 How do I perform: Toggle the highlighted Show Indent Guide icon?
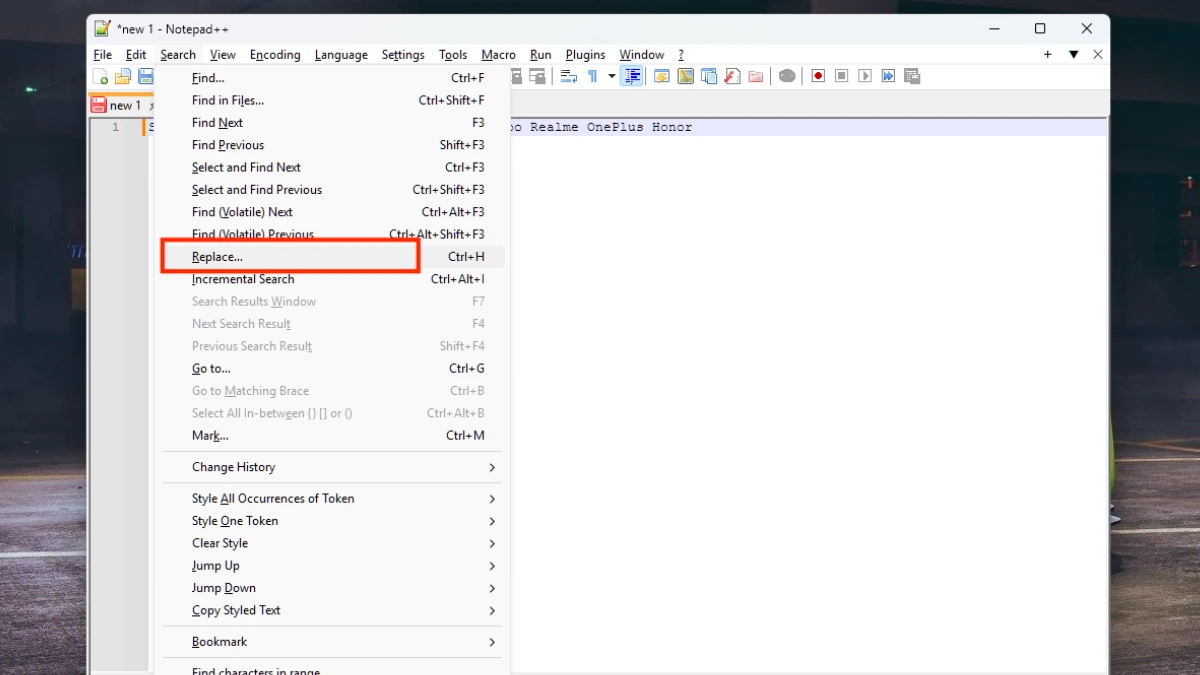[x=631, y=76]
